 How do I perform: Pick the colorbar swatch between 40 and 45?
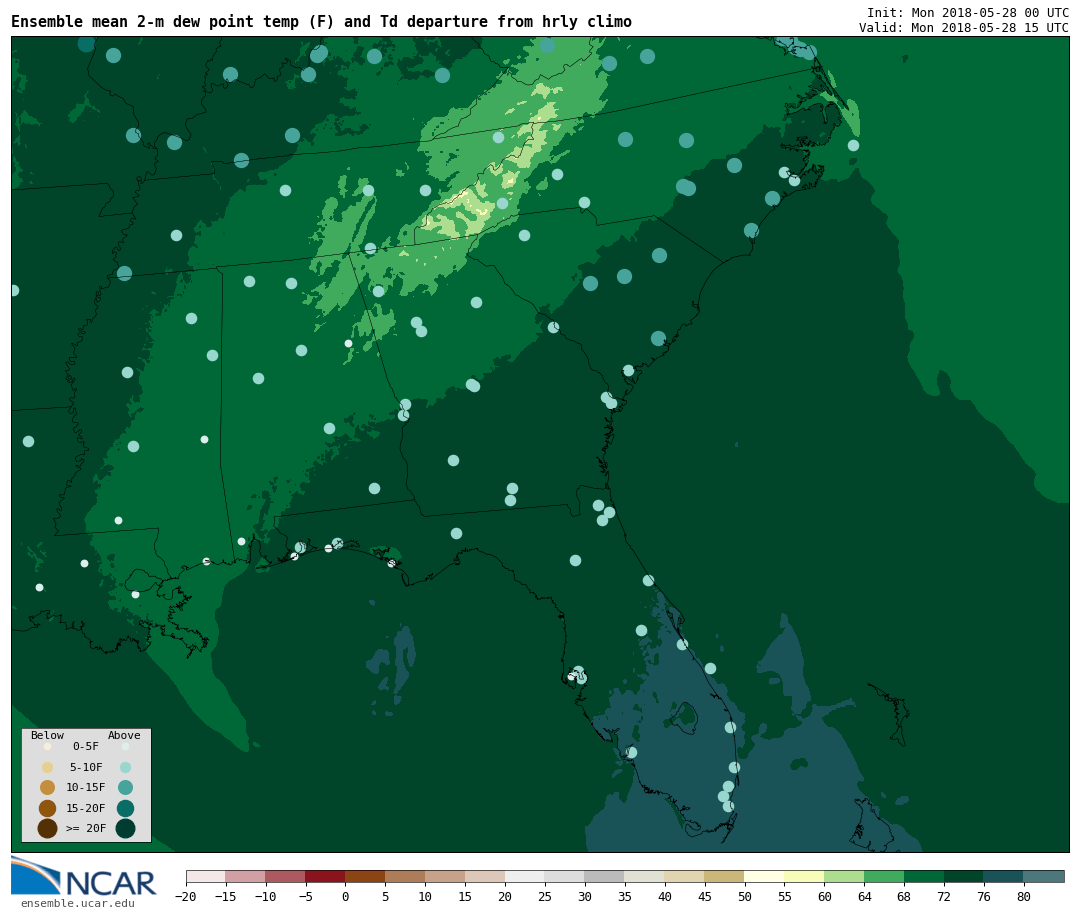685,876
